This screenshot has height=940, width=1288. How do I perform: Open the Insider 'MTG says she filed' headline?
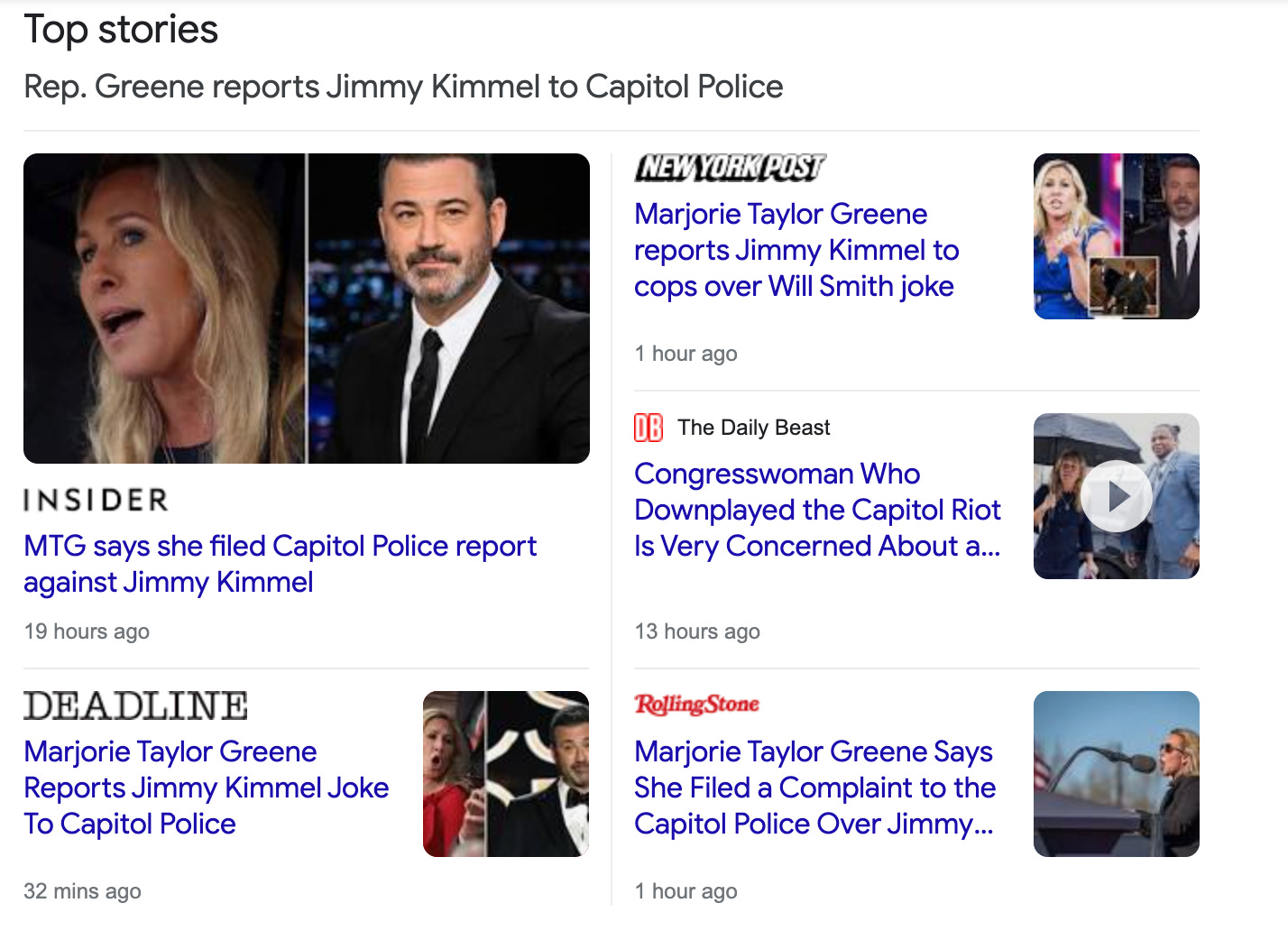pyautogui.click(x=280, y=564)
